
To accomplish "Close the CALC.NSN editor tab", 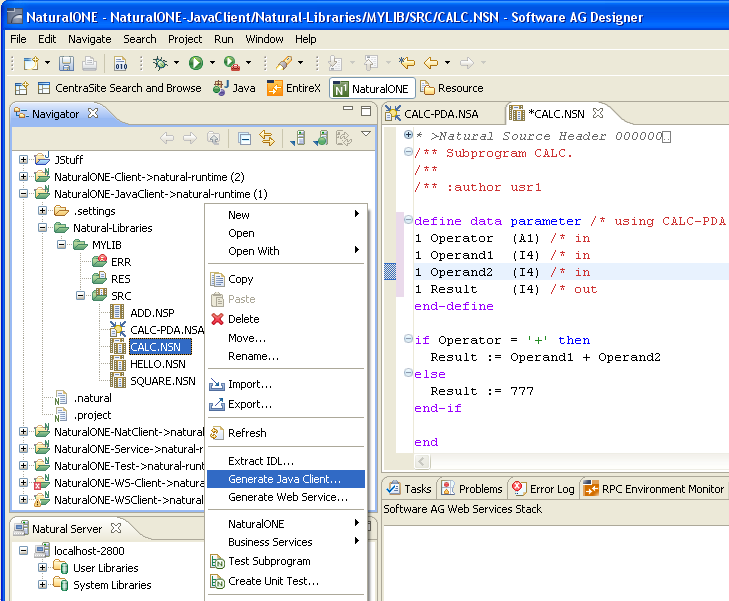I will tap(598, 113).
